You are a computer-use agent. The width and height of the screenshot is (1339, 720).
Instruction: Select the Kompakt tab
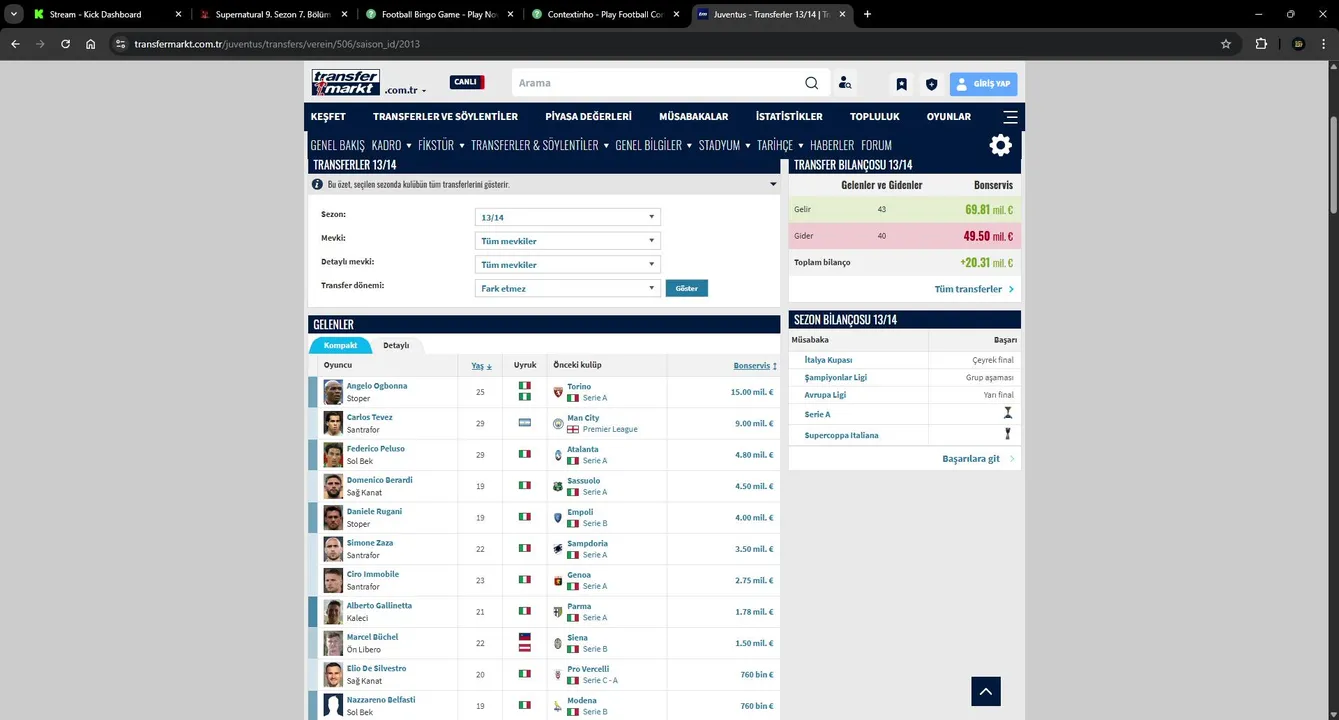point(340,345)
